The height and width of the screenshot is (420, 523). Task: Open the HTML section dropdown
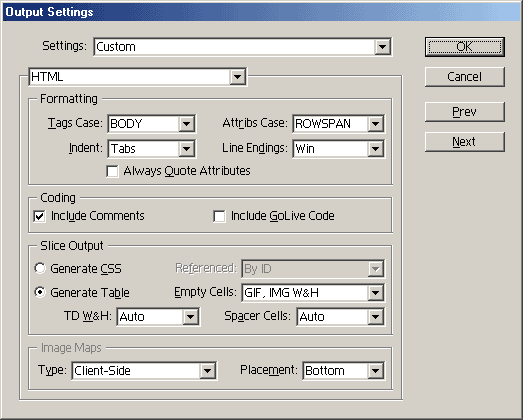point(138,77)
